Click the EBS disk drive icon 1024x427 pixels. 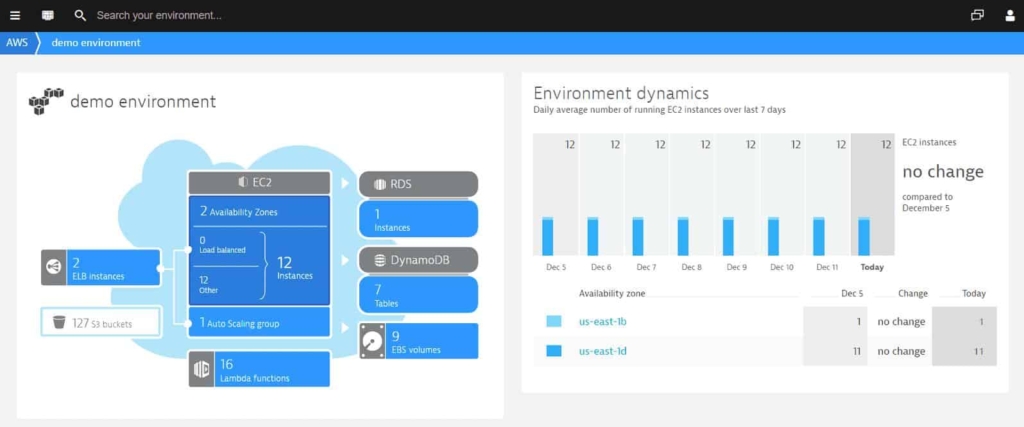tap(372, 341)
